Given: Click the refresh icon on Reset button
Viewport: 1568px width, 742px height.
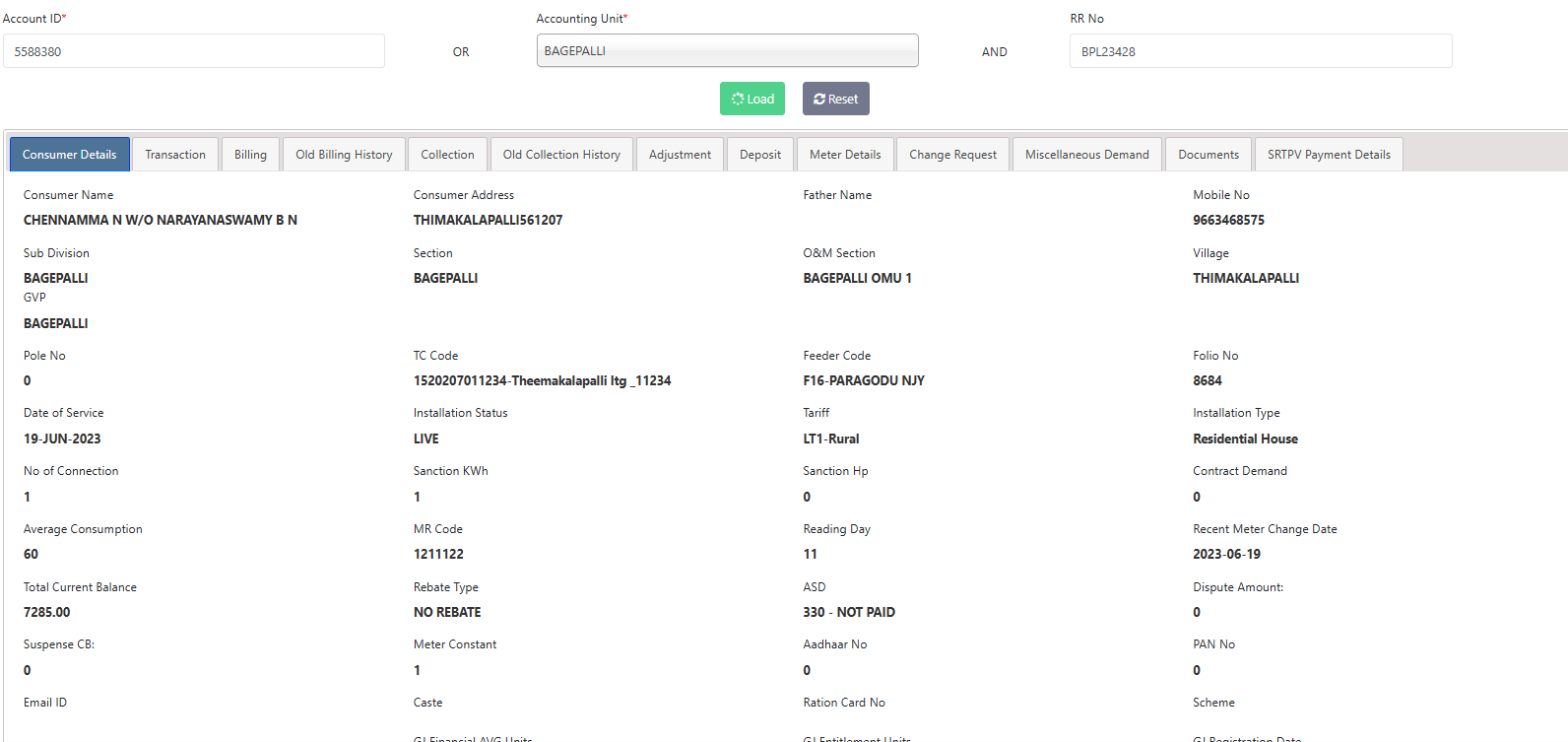Looking at the screenshot, I should [x=819, y=100].
